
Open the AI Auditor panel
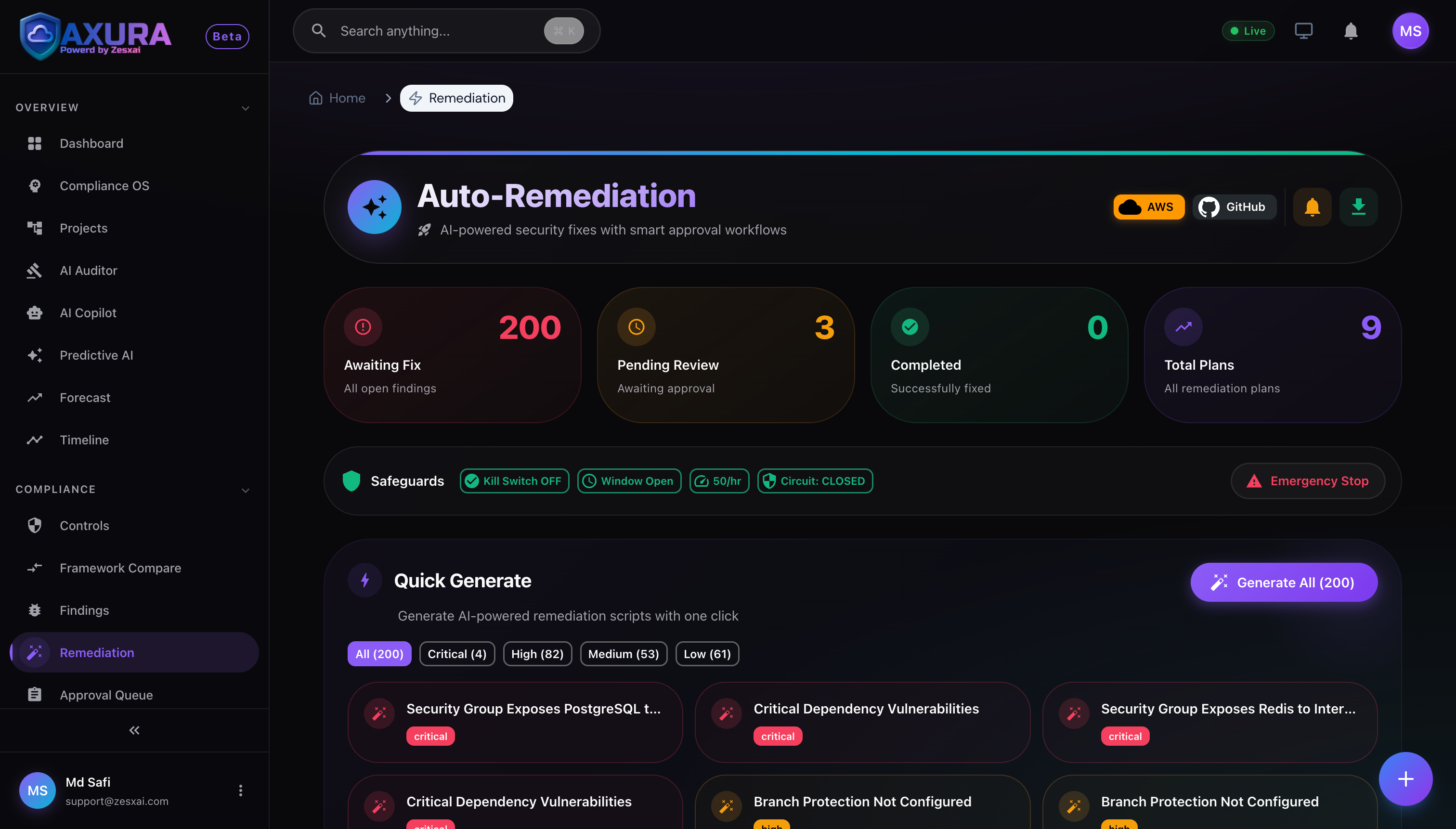(x=88, y=271)
